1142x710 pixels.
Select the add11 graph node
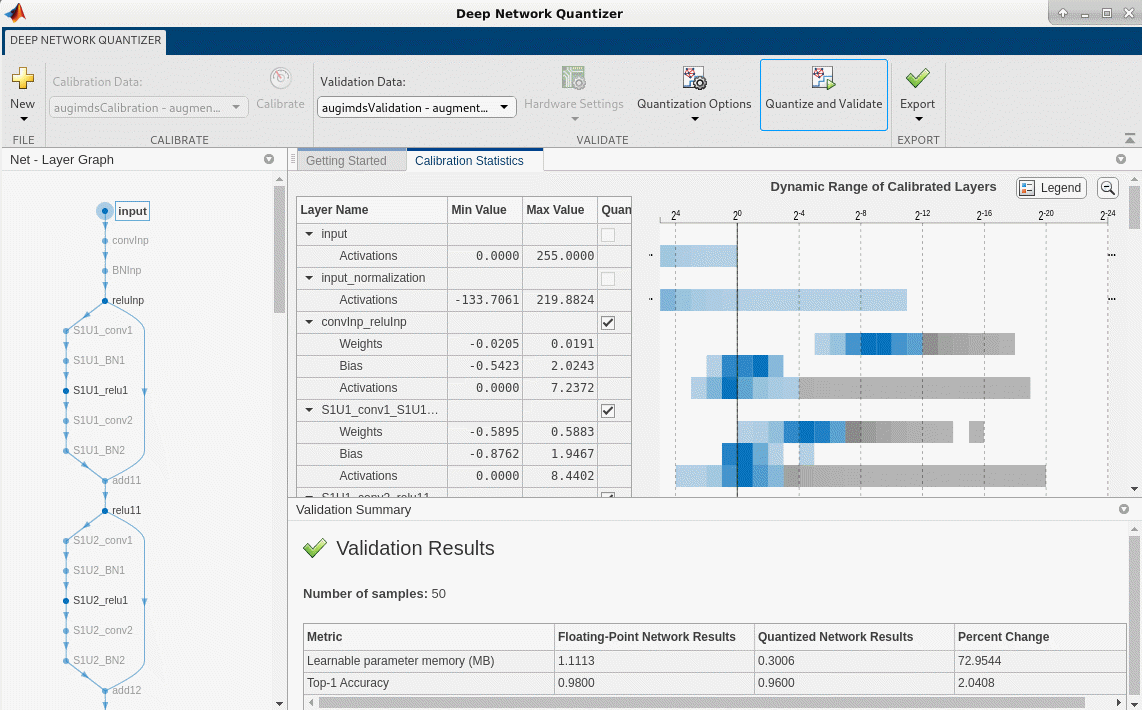[105, 481]
